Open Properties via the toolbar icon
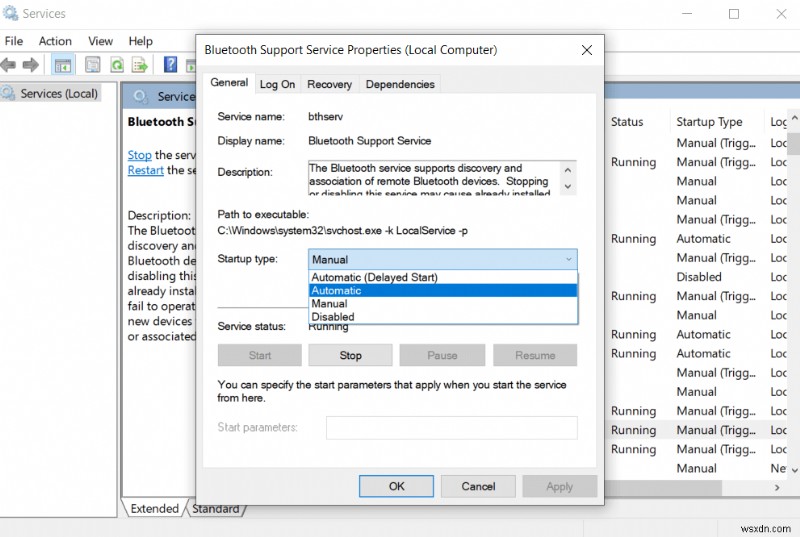 pyautogui.click(x=93, y=65)
